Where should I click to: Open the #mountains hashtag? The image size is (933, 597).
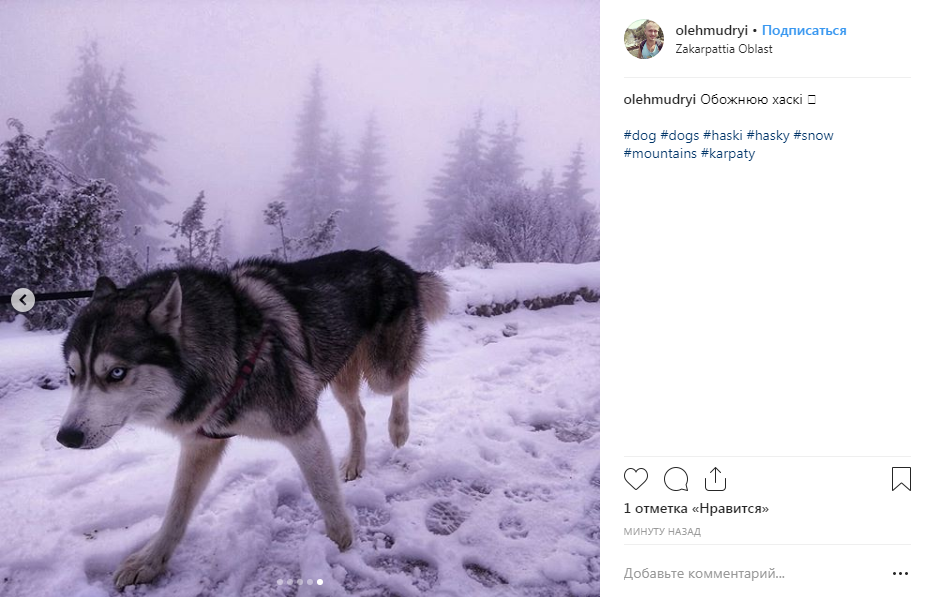[x=660, y=153]
